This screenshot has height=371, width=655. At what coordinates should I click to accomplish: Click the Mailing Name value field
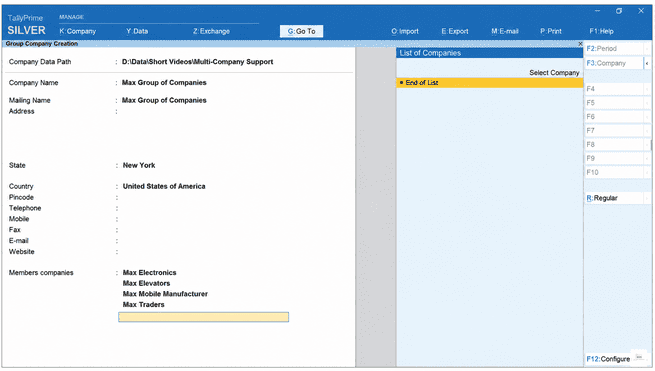[164, 100]
